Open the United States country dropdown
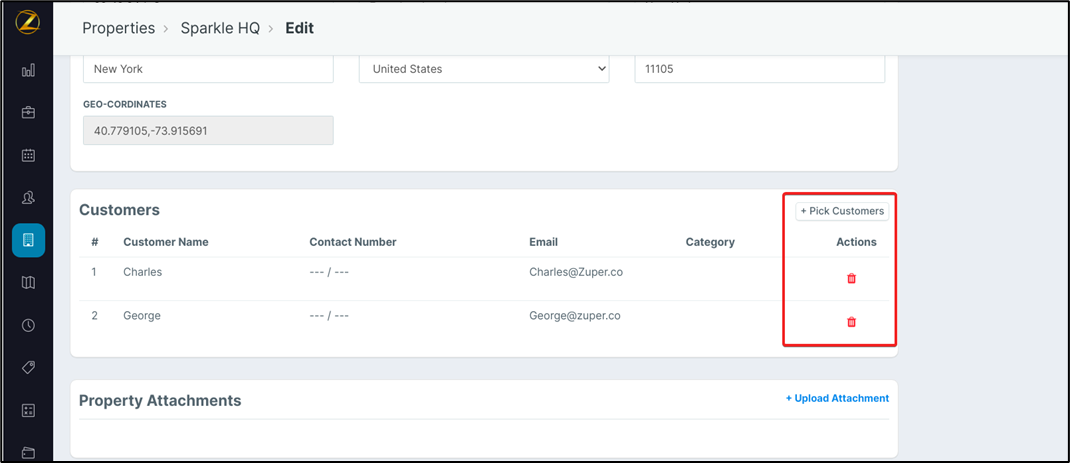 pyautogui.click(x=484, y=69)
